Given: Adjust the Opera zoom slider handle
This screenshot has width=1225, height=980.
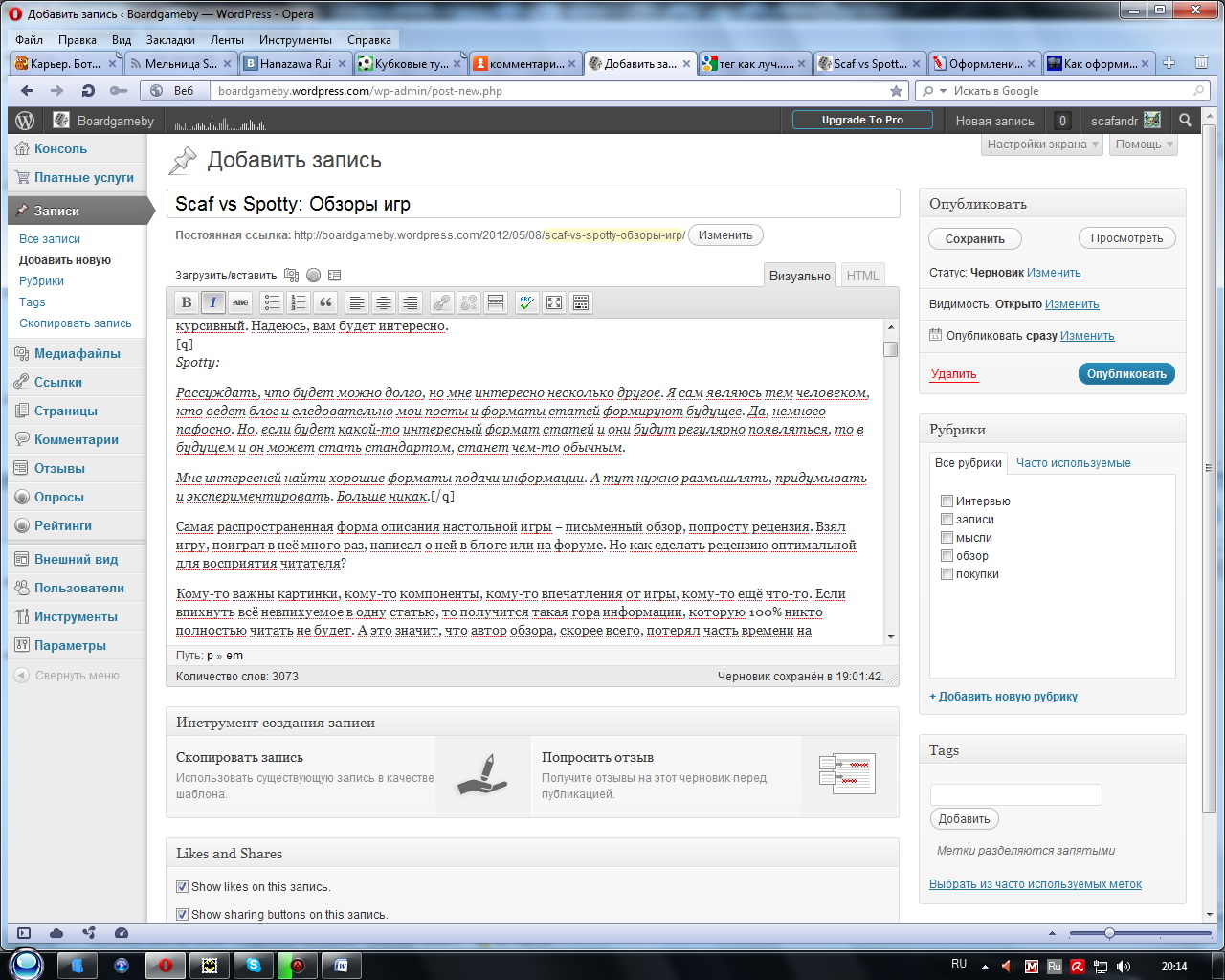Looking at the screenshot, I should (1109, 933).
